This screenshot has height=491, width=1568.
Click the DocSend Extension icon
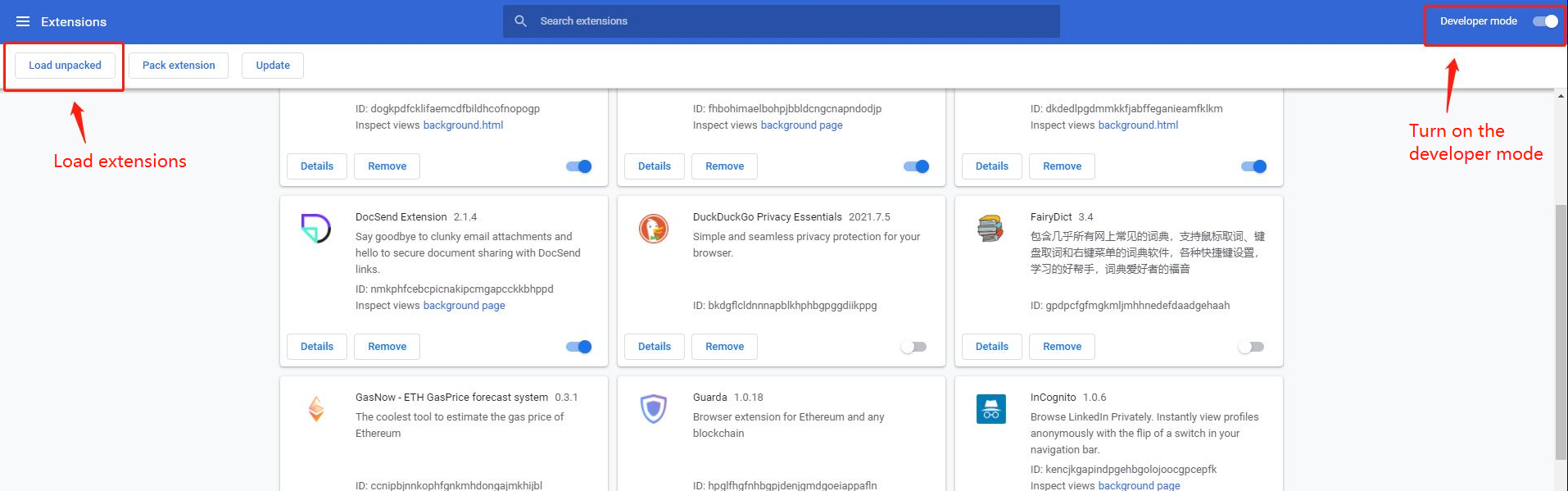pyautogui.click(x=316, y=229)
